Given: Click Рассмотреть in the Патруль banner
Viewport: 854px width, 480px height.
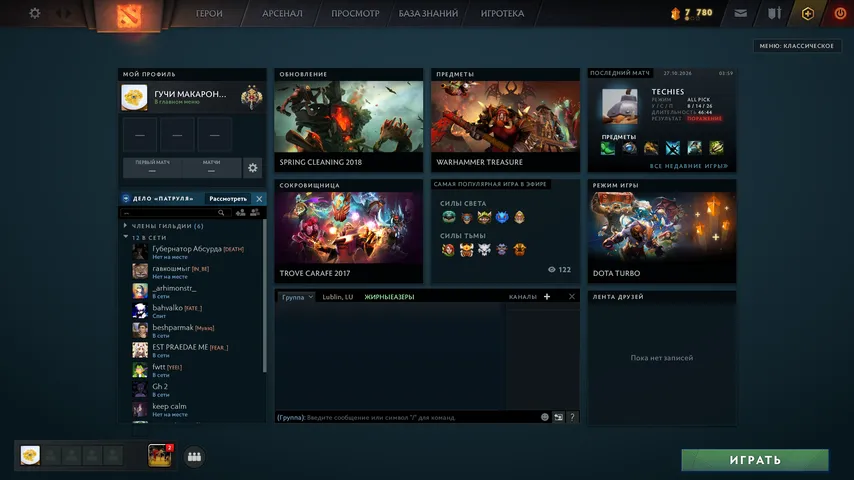Looking at the screenshot, I should pos(228,199).
